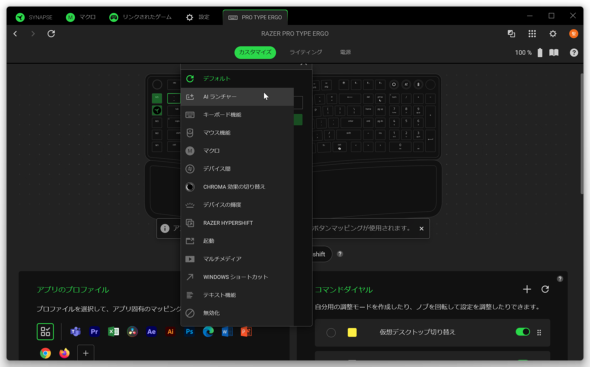Go back with the back arrow
Image resolution: width=590 pixels, height=367 pixels.
(15, 34)
